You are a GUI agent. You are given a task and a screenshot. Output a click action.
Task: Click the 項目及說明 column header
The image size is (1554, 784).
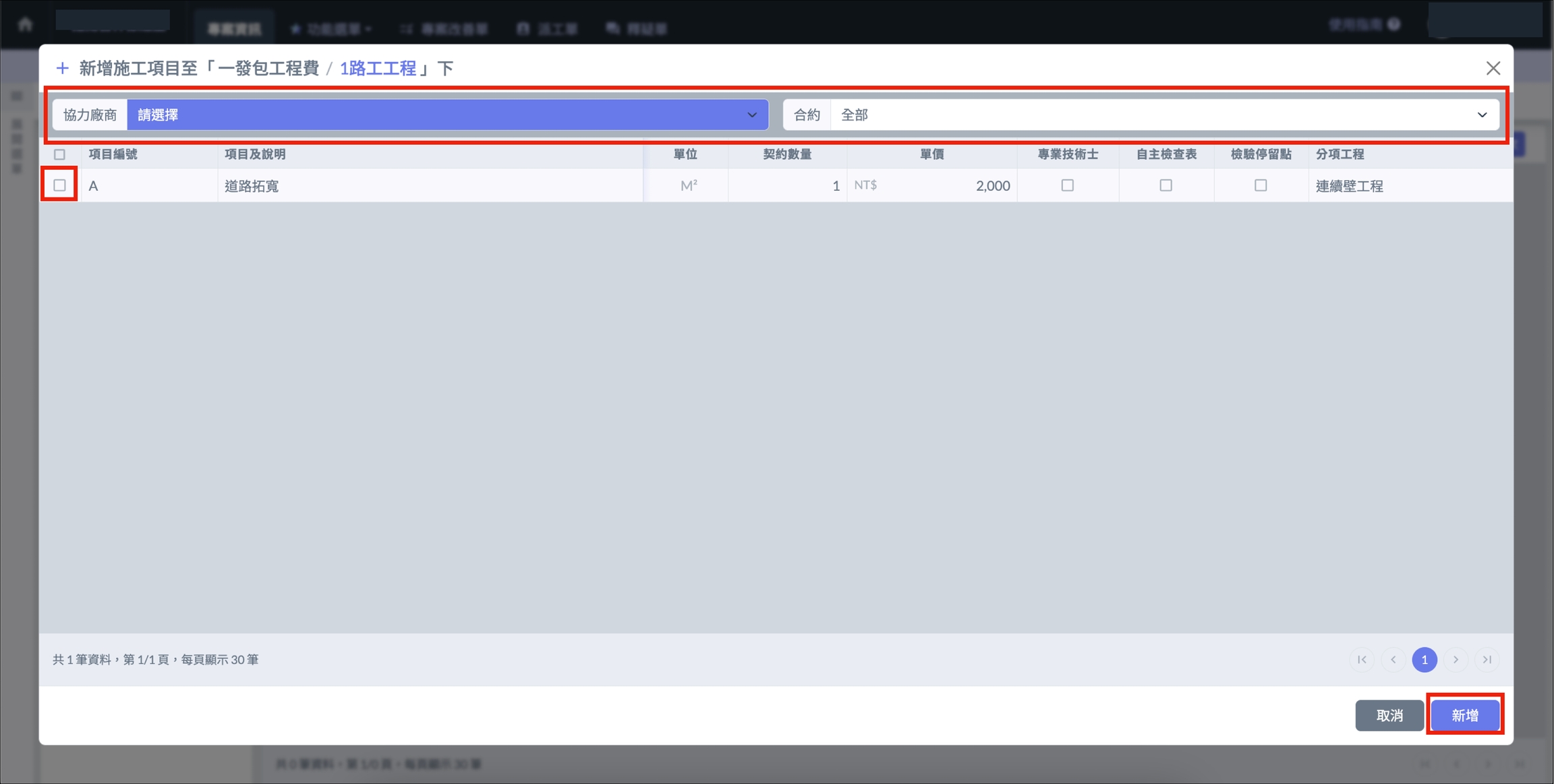point(255,154)
